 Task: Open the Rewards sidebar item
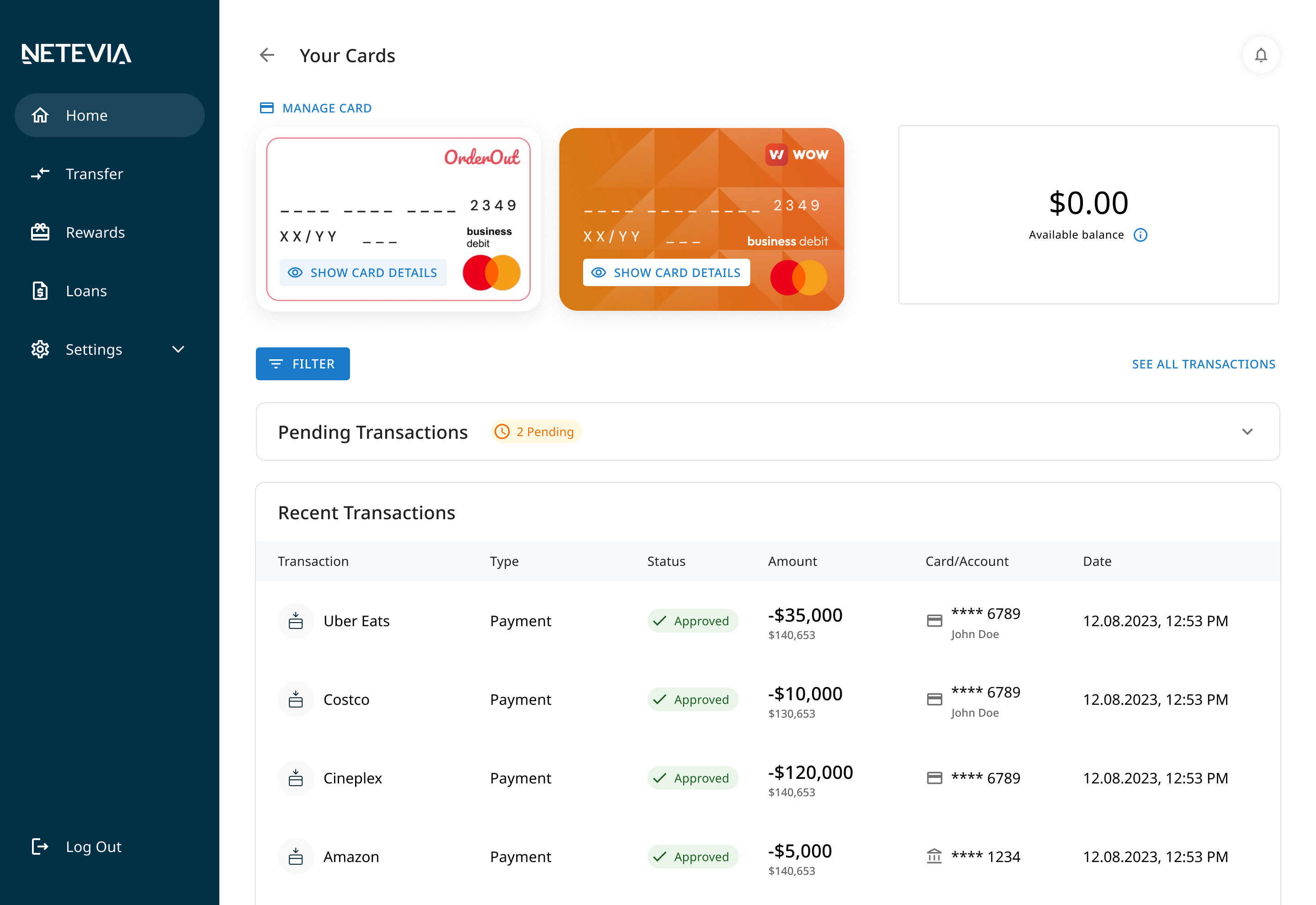point(95,233)
